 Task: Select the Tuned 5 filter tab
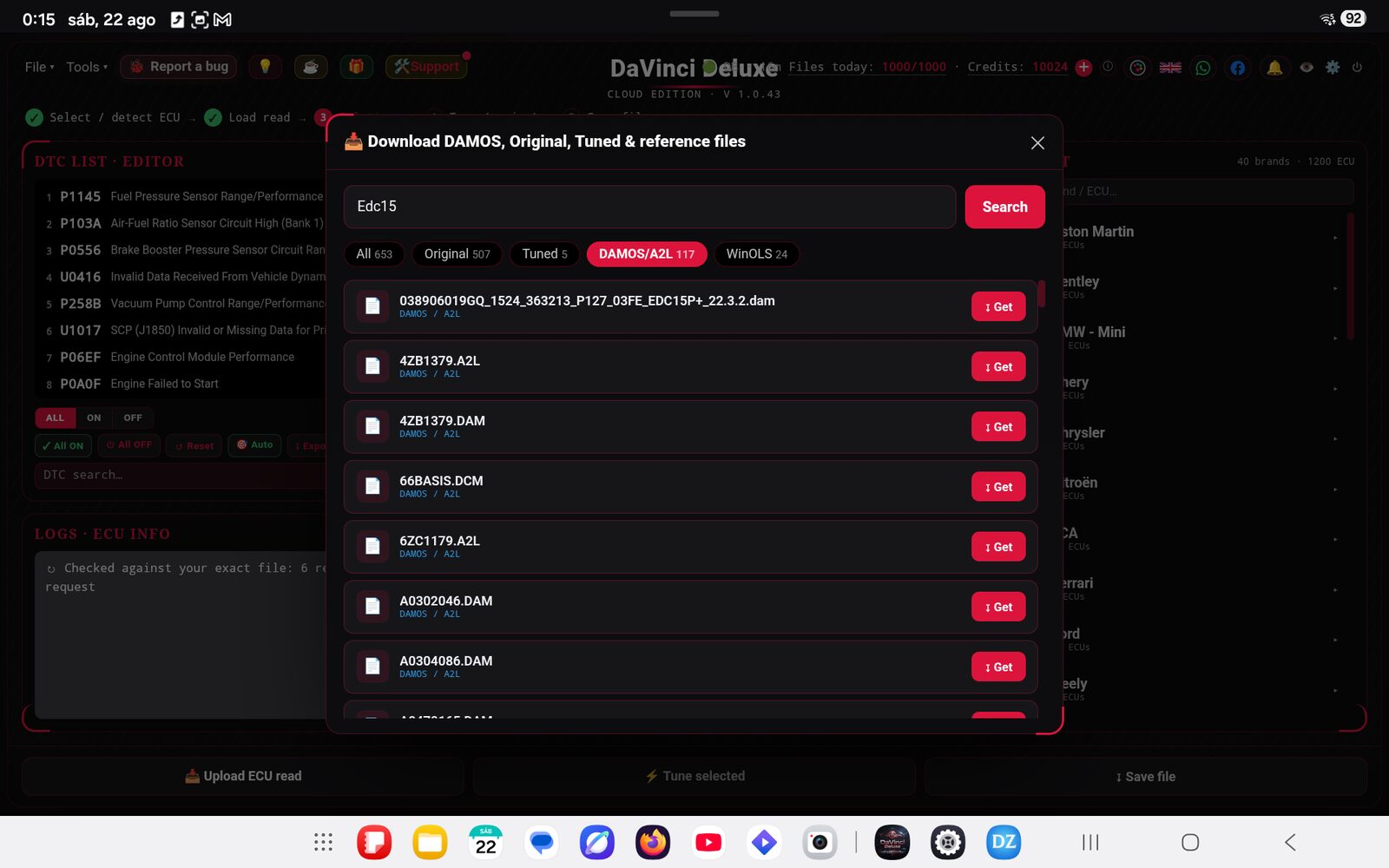pos(544,254)
